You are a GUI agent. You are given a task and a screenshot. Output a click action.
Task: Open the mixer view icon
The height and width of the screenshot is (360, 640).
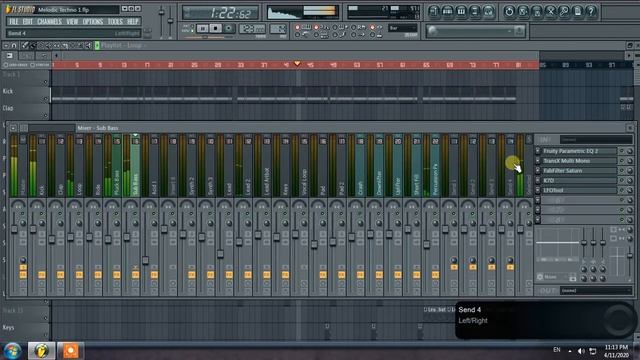coord(488,11)
